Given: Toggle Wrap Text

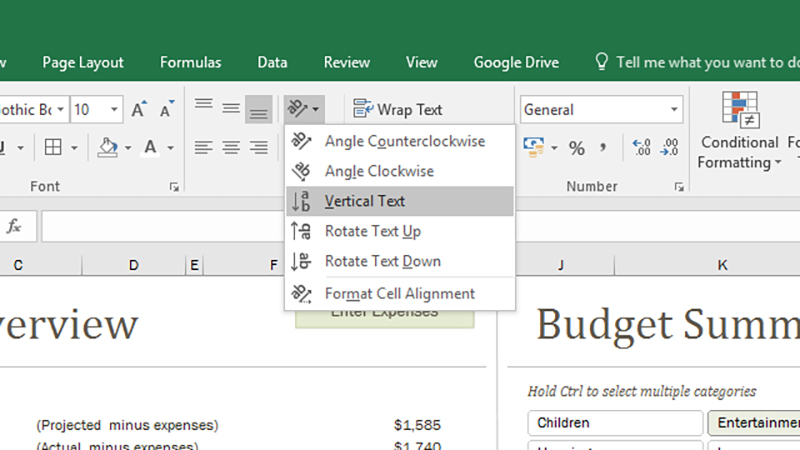Looking at the screenshot, I should click(x=397, y=109).
